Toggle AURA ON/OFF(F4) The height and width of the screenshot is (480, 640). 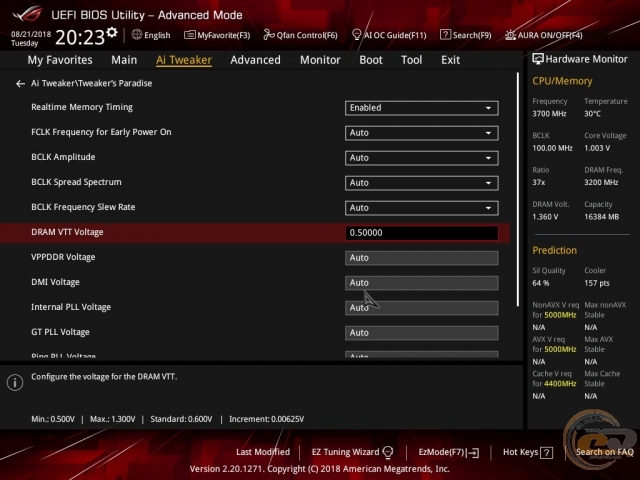coord(544,35)
